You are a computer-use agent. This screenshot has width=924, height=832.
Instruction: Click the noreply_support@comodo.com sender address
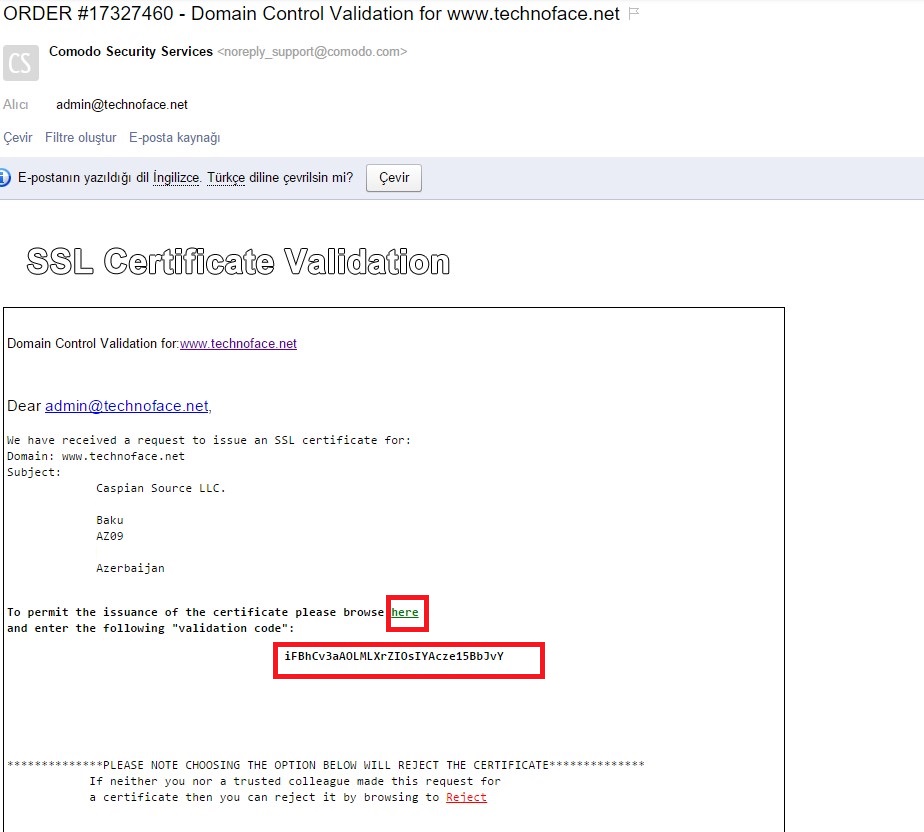[312, 52]
